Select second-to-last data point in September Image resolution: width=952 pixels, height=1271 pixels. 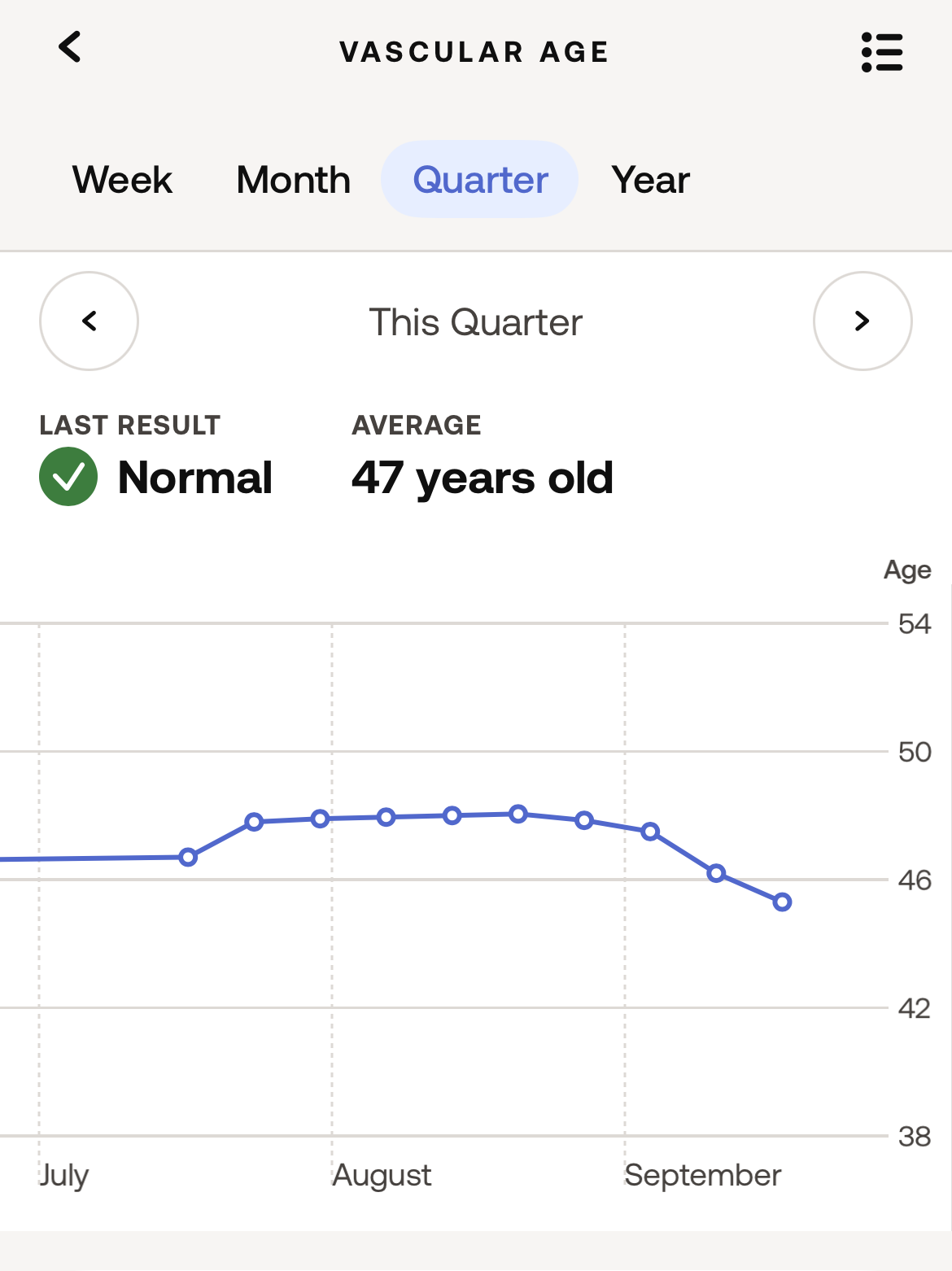pos(716,873)
